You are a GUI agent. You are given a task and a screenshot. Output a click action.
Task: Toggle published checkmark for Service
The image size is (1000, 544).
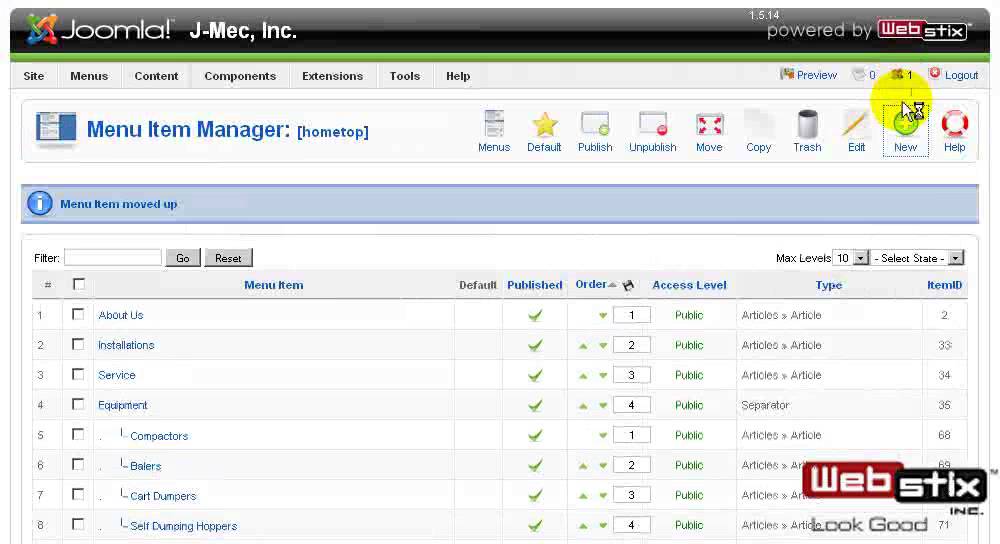click(x=535, y=375)
